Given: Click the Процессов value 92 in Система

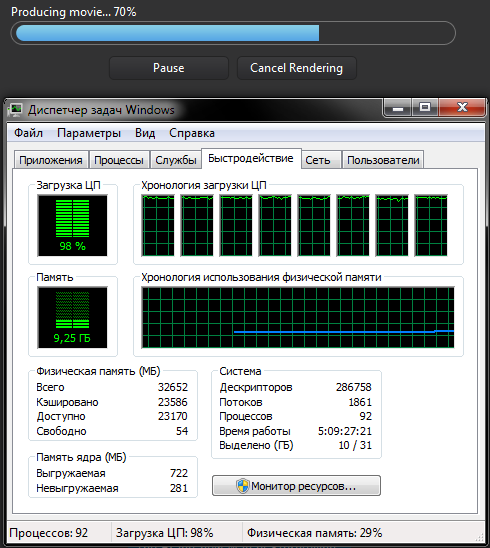Looking at the screenshot, I should pyautogui.click(x=366, y=416).
